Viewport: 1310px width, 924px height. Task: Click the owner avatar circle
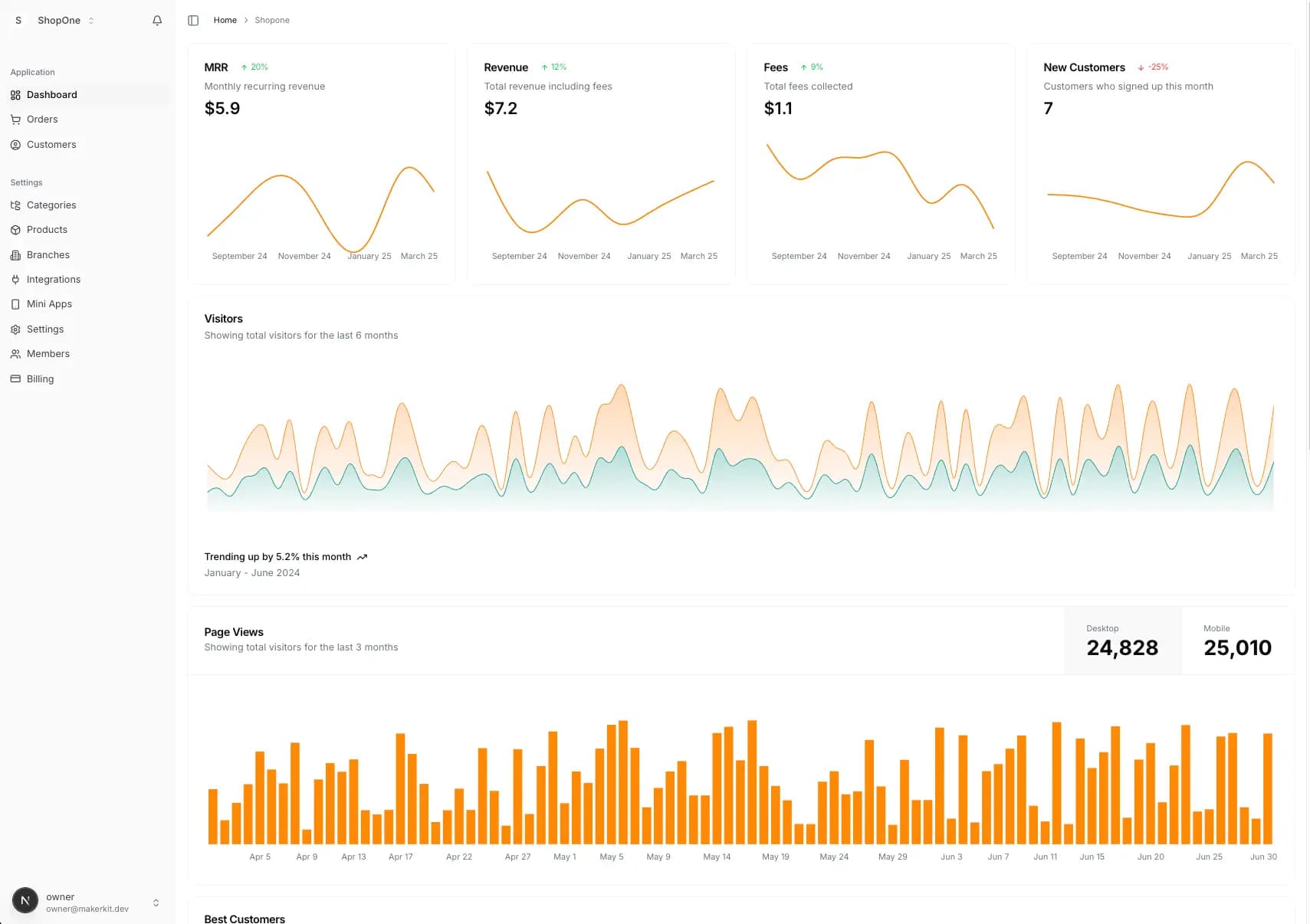25,901
